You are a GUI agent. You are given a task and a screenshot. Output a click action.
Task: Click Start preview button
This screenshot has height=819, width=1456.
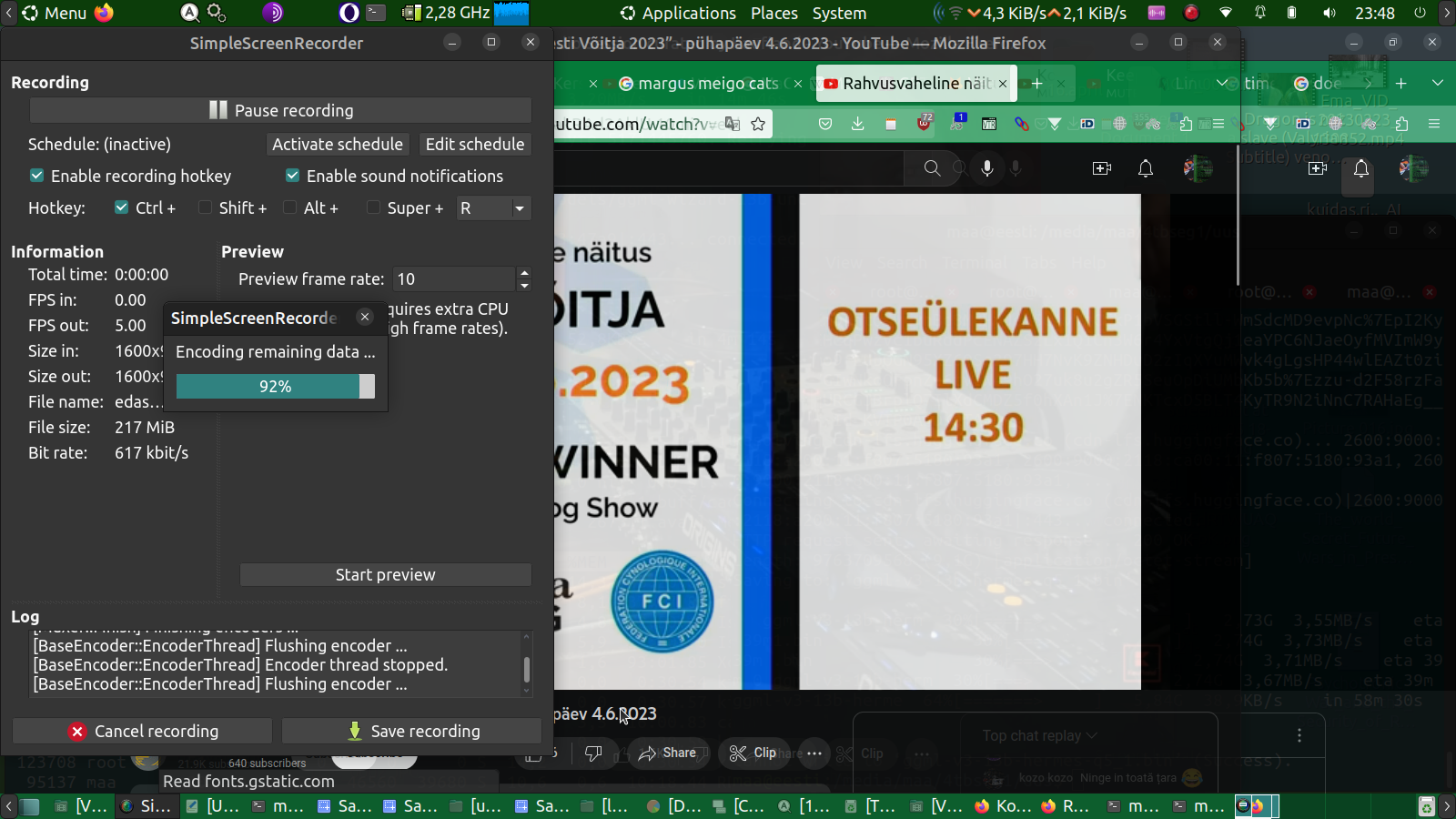[386, 574]
